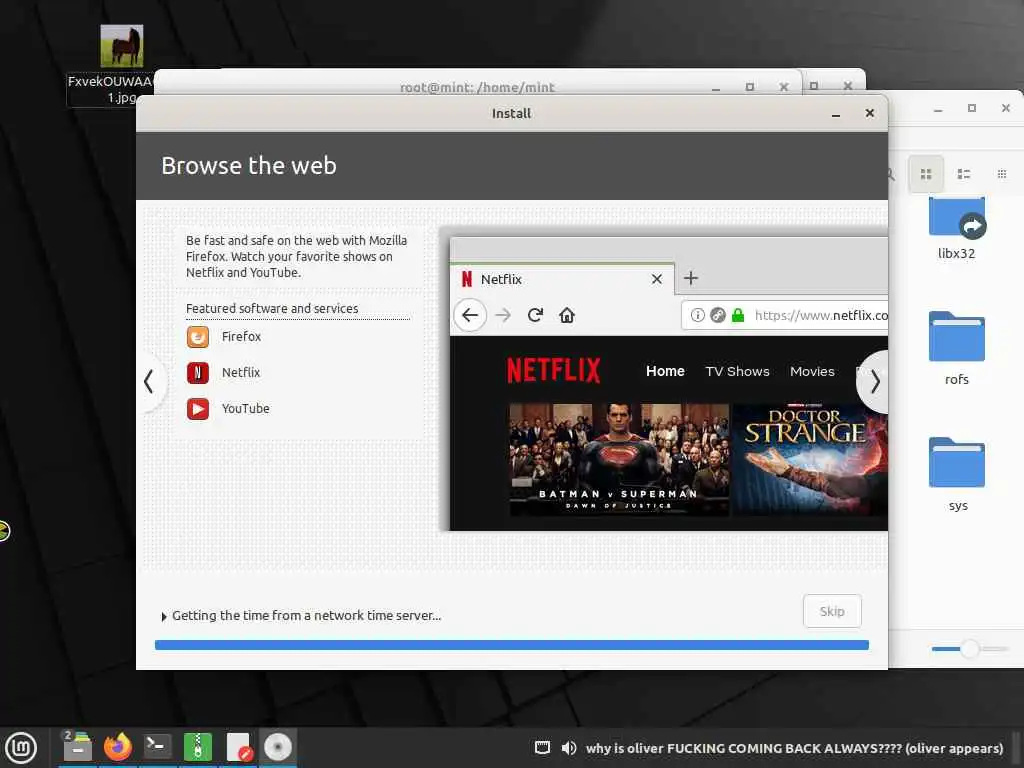Click the Batman v Superman poster

click(618, 459)
